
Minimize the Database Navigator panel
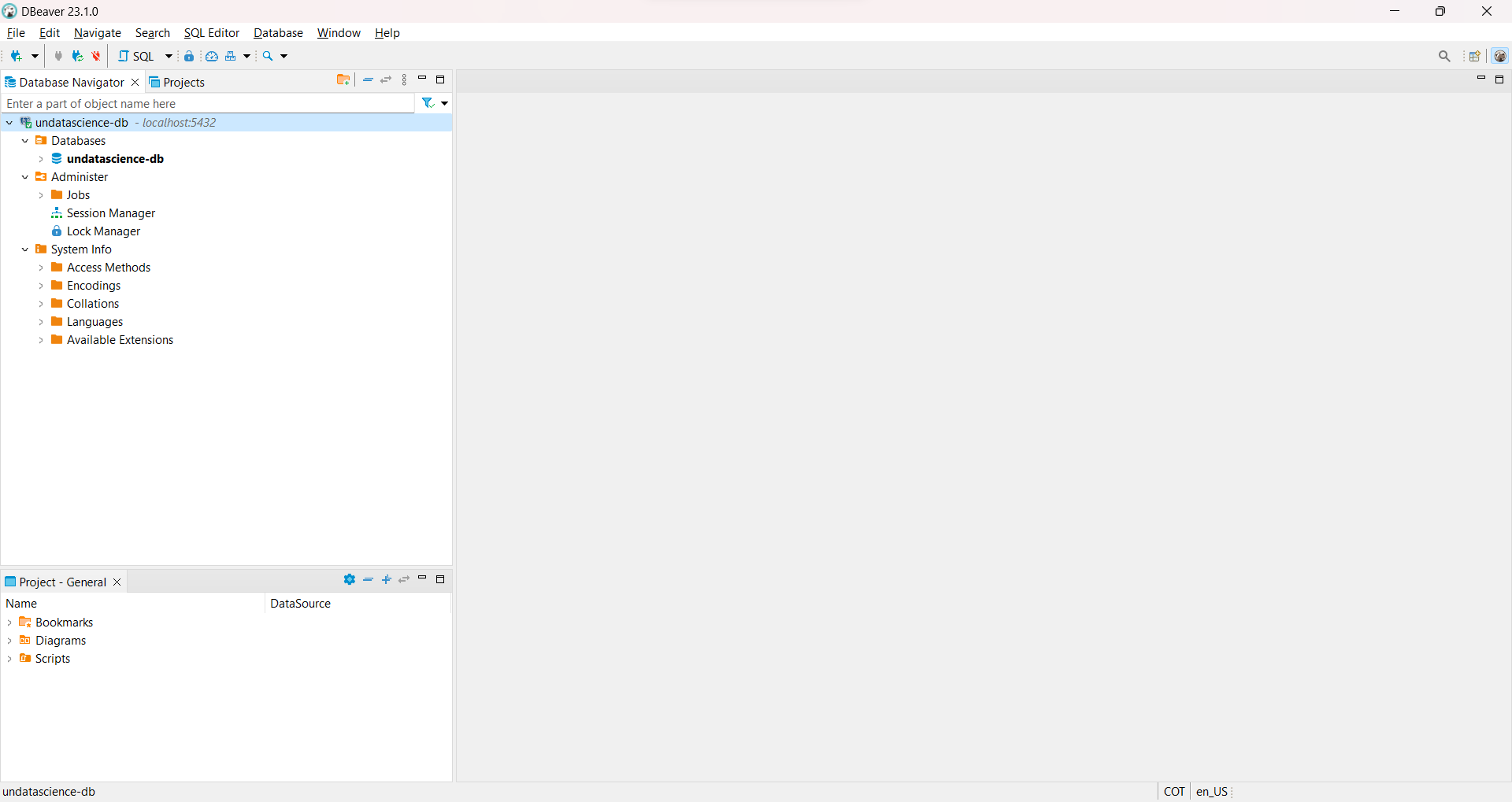point(422,79)
